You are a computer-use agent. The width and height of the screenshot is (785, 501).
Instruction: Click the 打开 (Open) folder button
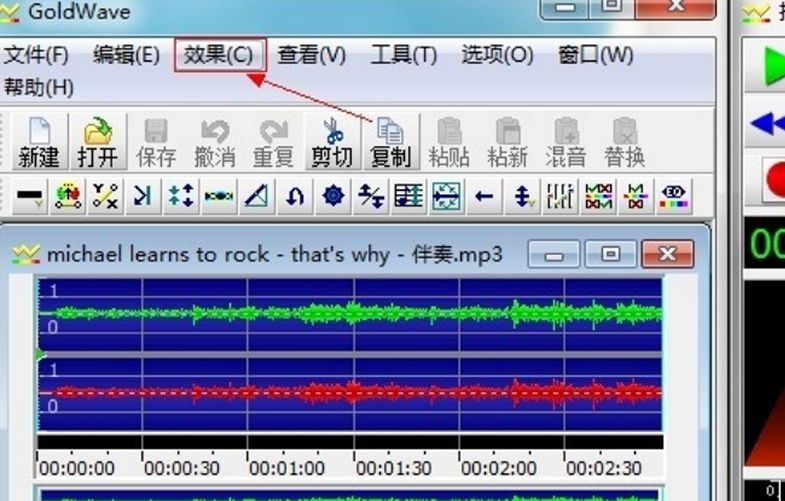pyautogui.click(x=98, y=142)
